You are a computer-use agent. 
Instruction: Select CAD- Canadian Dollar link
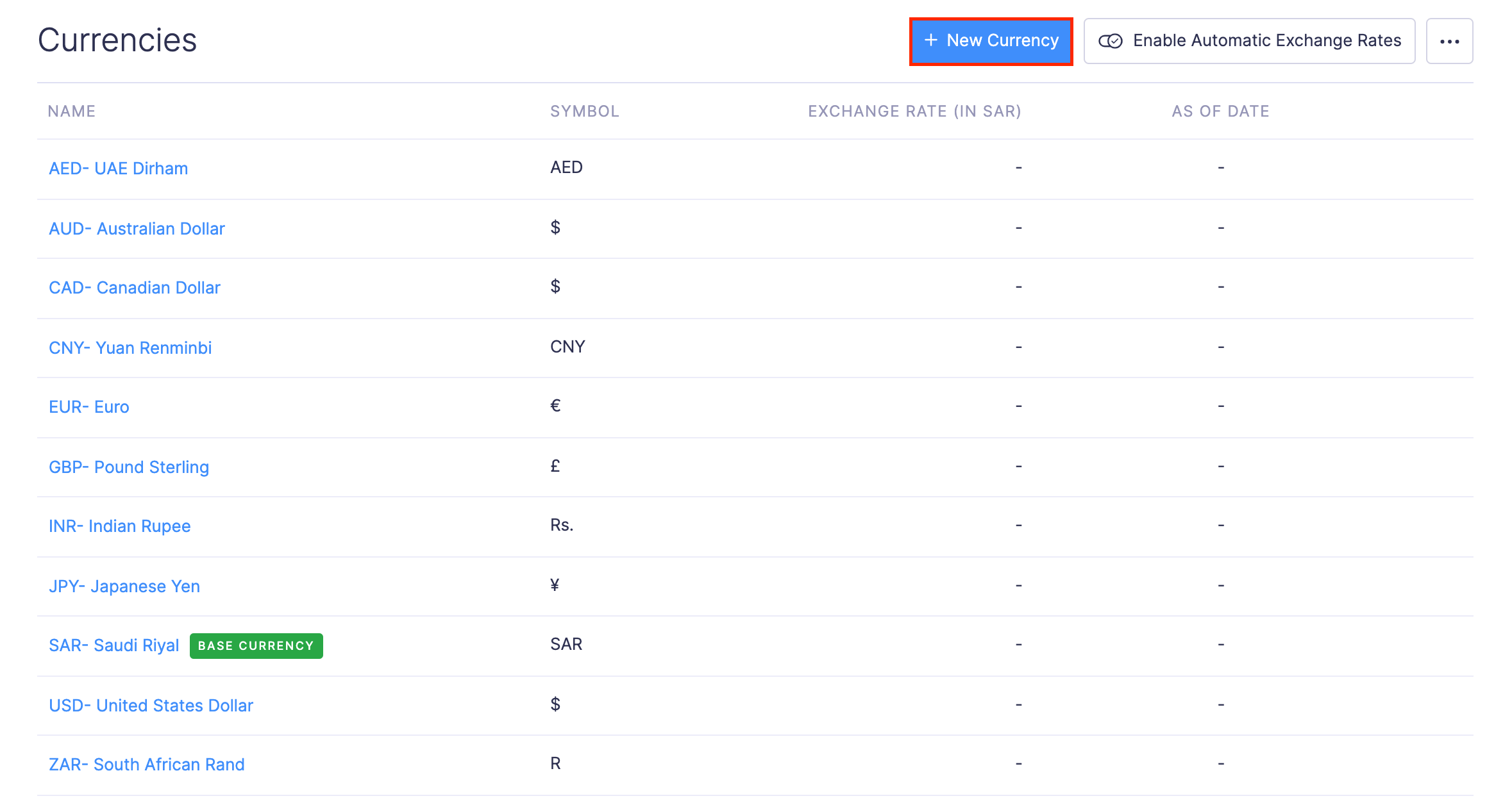pos(134,288)
